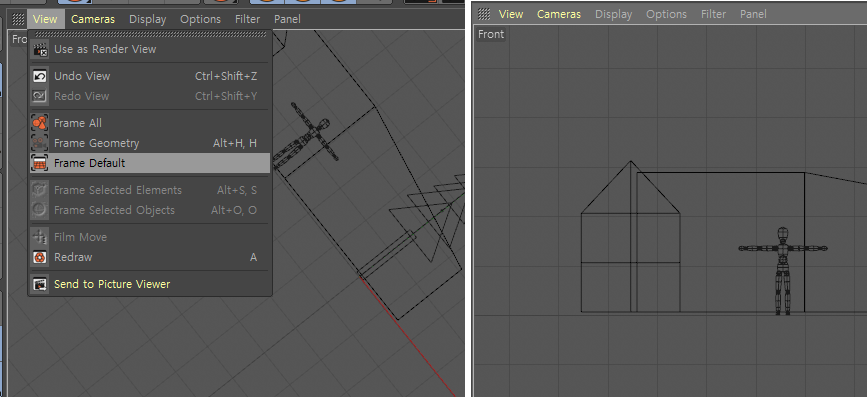867x397 pixels.
Task: Click the menu tear-off handle strip
Action: [150, 34]
